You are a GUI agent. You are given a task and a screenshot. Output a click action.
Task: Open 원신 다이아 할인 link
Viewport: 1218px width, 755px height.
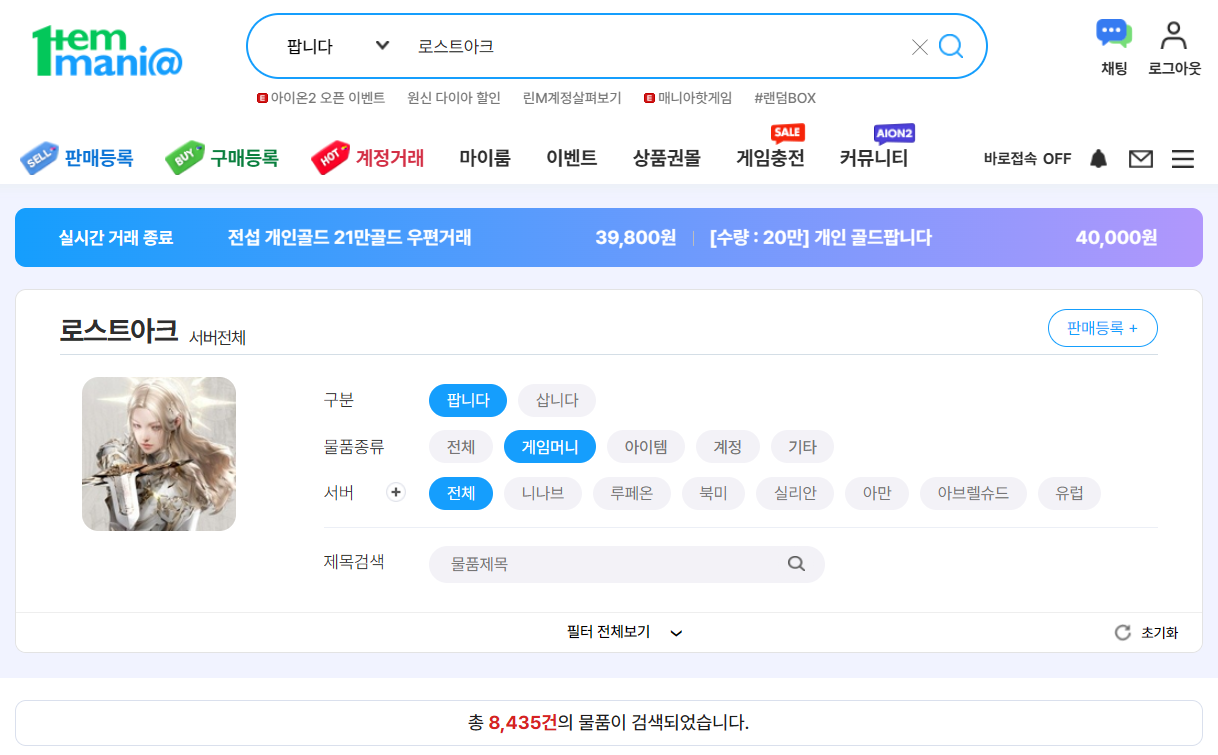(x=454, y=98)
